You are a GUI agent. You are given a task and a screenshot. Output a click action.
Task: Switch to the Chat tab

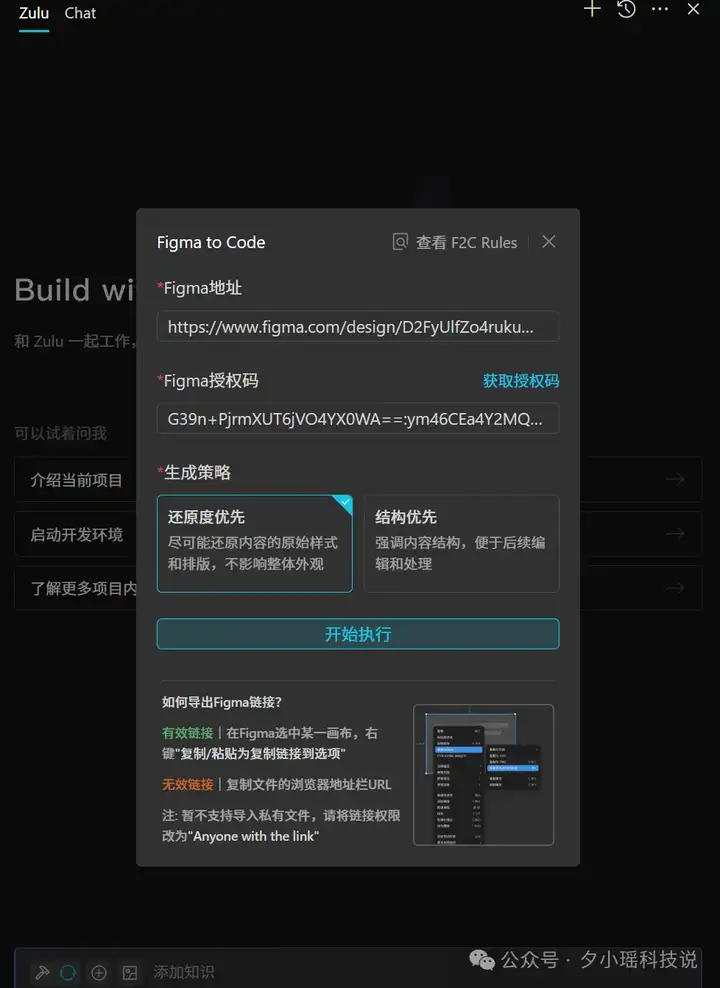[x=80, y=13]
